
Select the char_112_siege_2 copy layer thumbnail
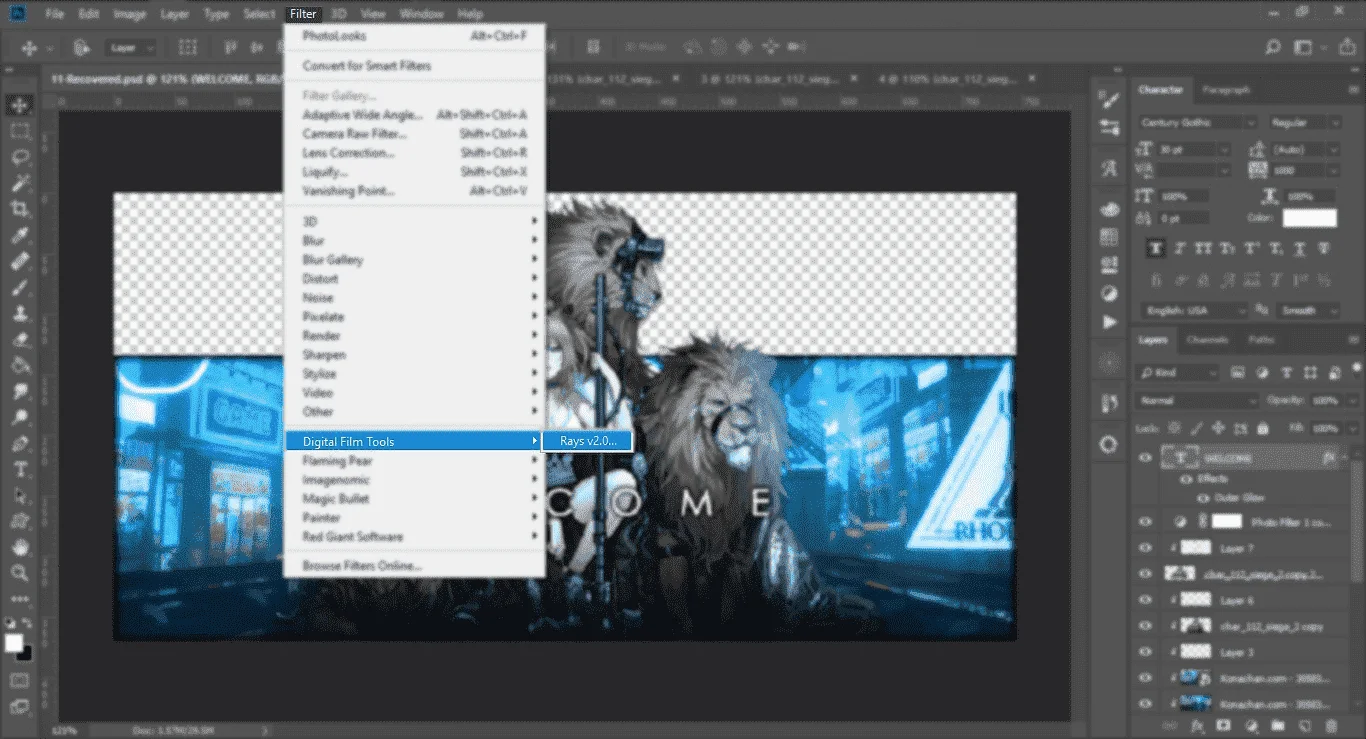tap(1194, 626)
